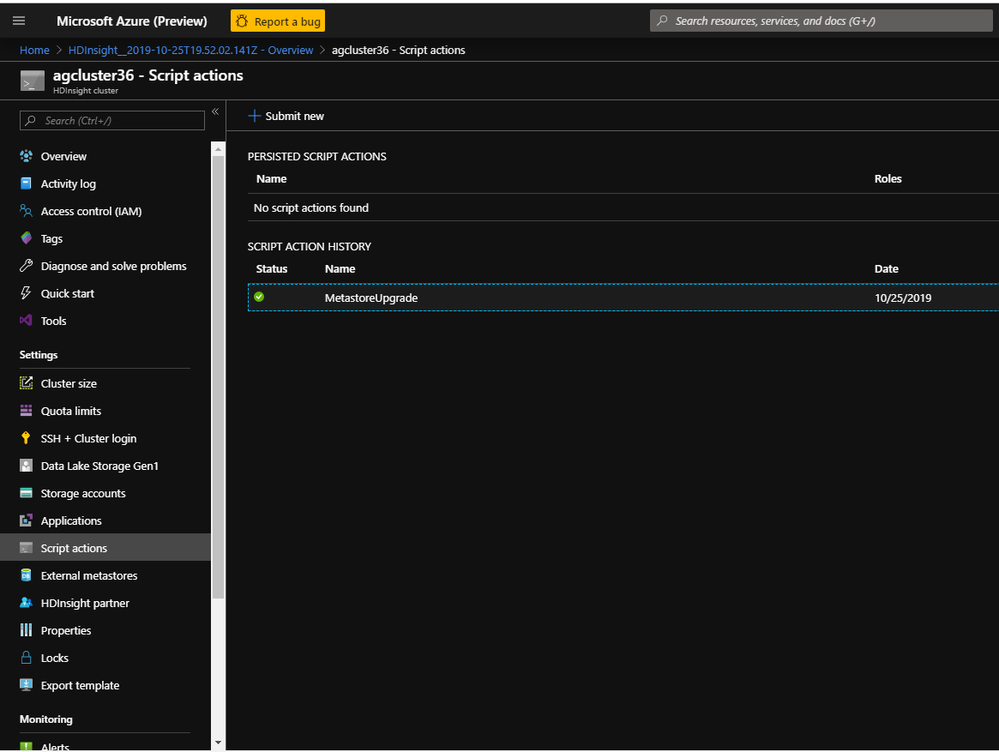Click the Script actions sidebar icon
999x752 pixels.
tap(26, 547)
